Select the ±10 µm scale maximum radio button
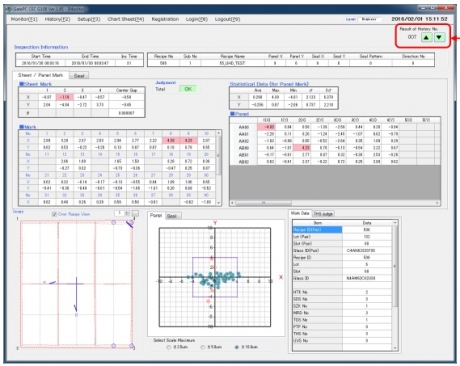The image size is (460, 366). [x=237, y=347]
